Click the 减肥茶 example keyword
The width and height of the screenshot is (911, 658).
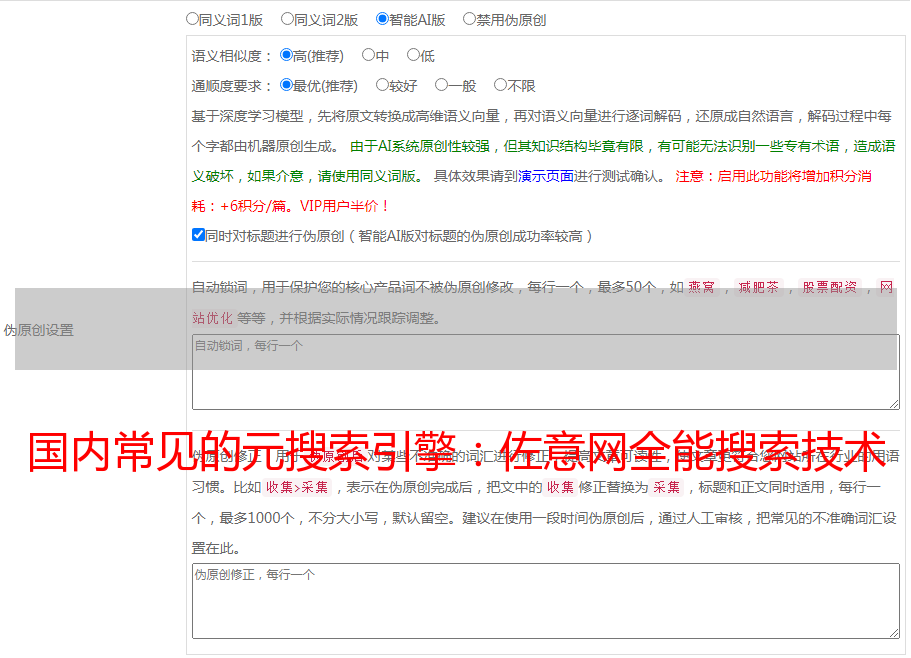(758, 287)
